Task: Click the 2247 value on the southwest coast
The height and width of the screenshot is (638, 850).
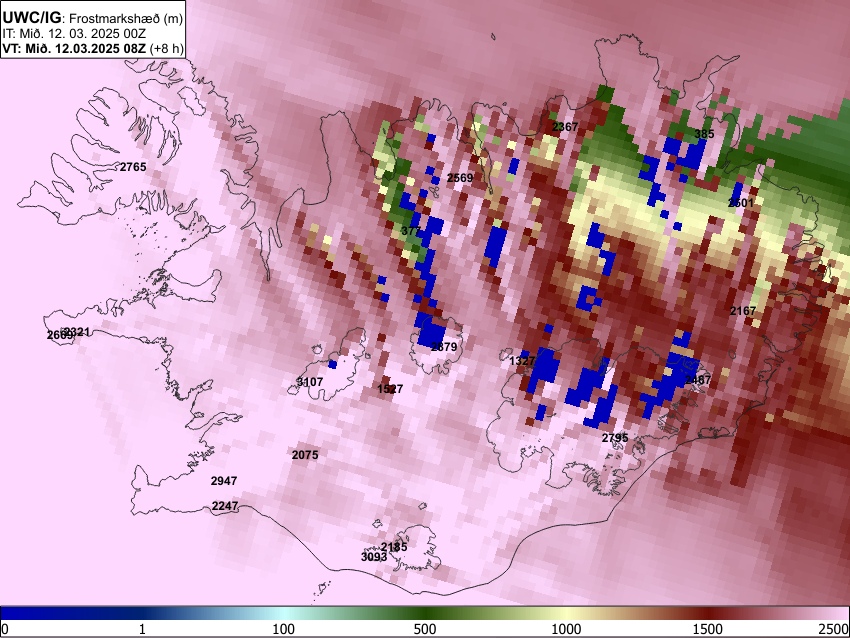Action: coord(225,506)
